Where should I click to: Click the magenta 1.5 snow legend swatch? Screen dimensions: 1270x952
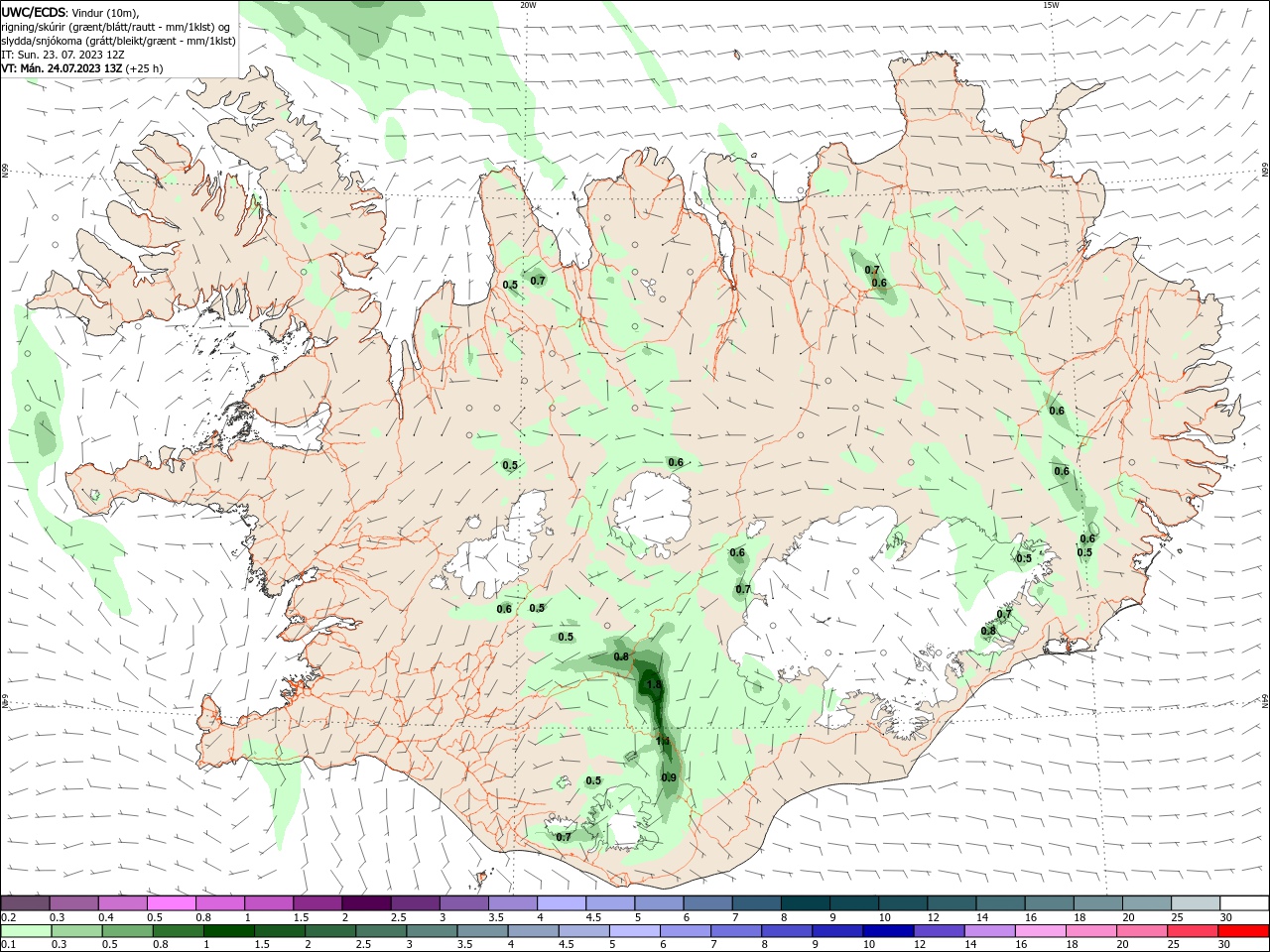coord(317,903)
